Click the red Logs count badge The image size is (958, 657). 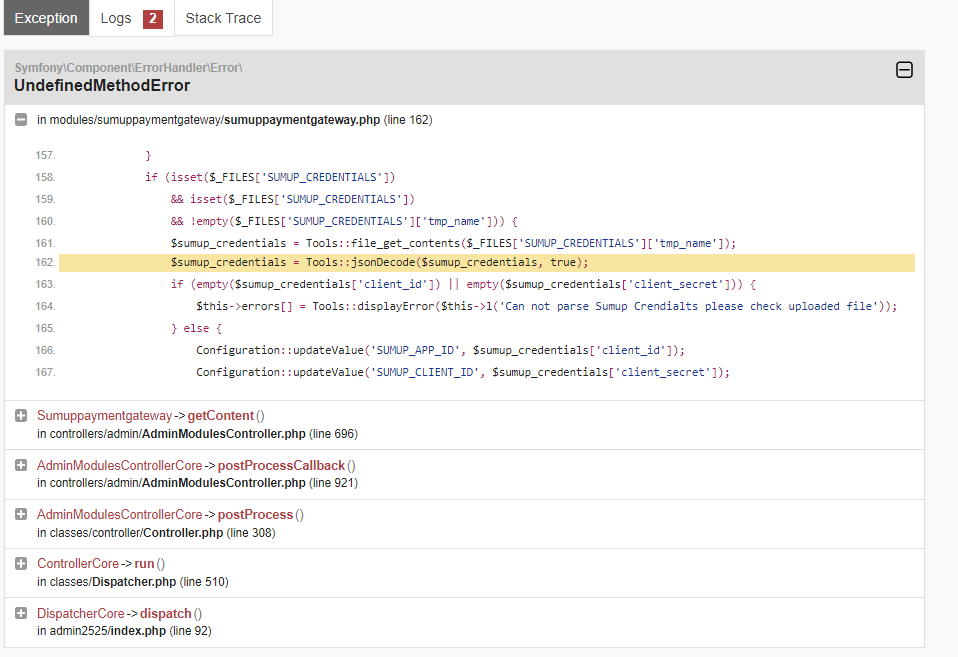pos(152,19)
